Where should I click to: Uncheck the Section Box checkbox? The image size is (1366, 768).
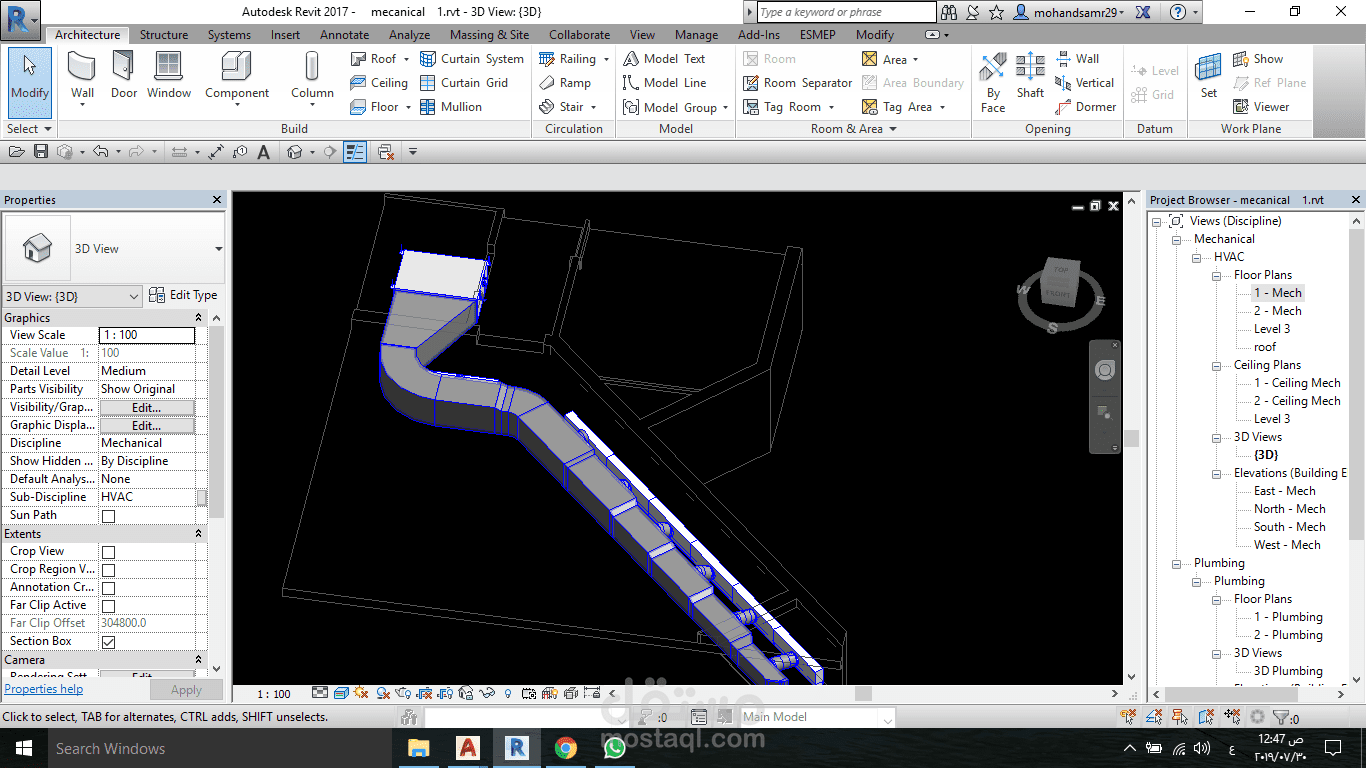pos(108,642)
